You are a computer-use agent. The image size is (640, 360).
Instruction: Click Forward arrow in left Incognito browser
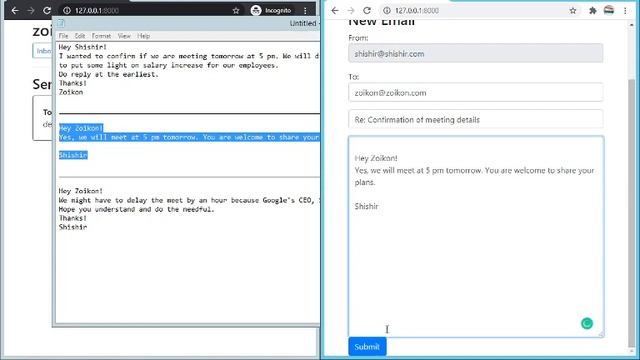[x=31, y=11]
